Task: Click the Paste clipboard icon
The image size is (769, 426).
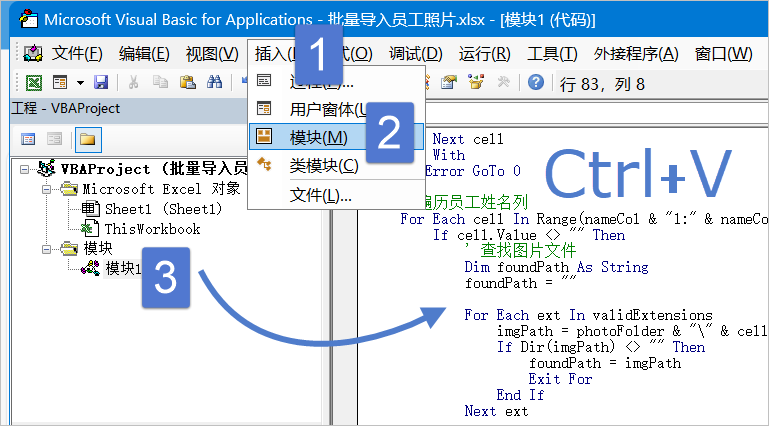Action: (187, 83)
